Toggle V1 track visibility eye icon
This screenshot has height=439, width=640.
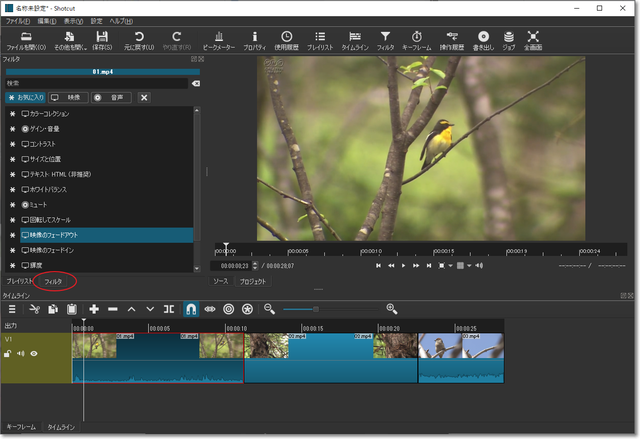tap(34, 353)
